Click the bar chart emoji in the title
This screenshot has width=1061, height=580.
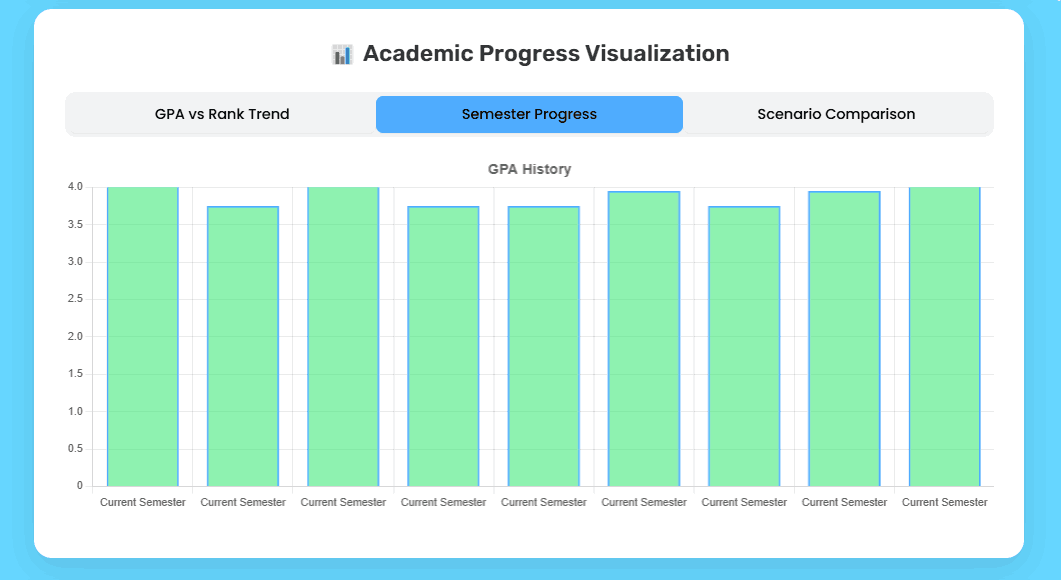click(343, 53)
